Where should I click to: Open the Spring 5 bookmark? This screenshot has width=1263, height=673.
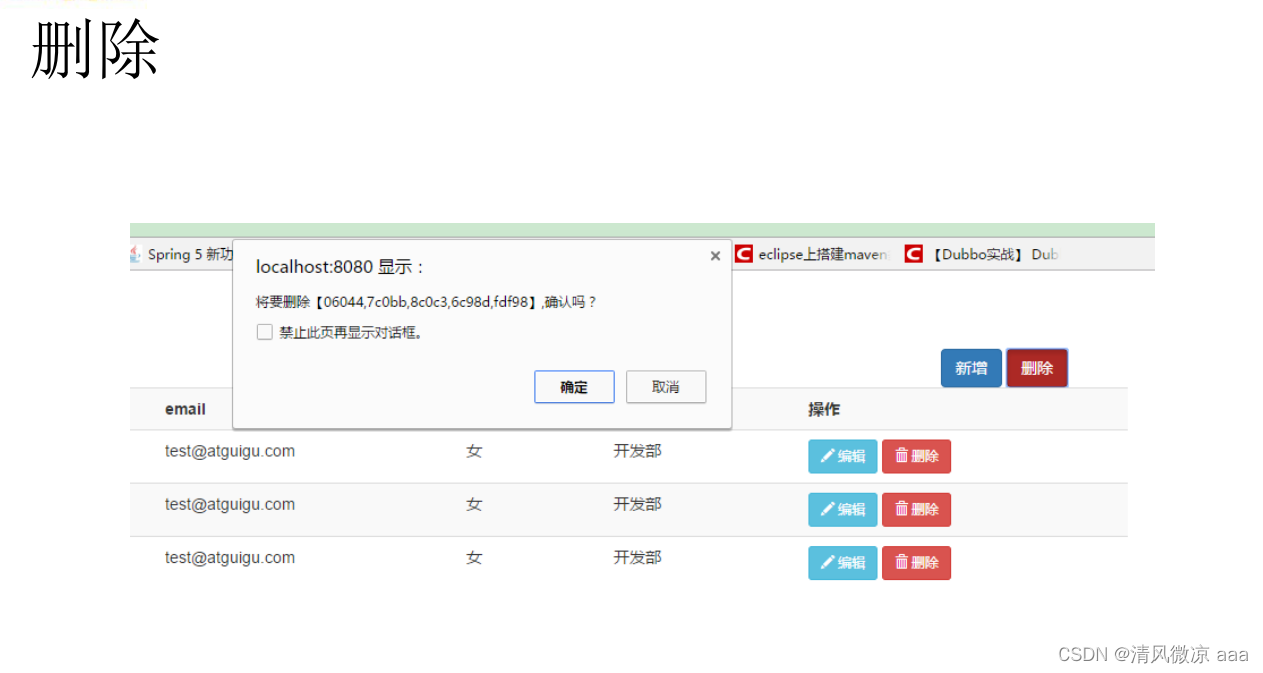click(x=182, y=254)
